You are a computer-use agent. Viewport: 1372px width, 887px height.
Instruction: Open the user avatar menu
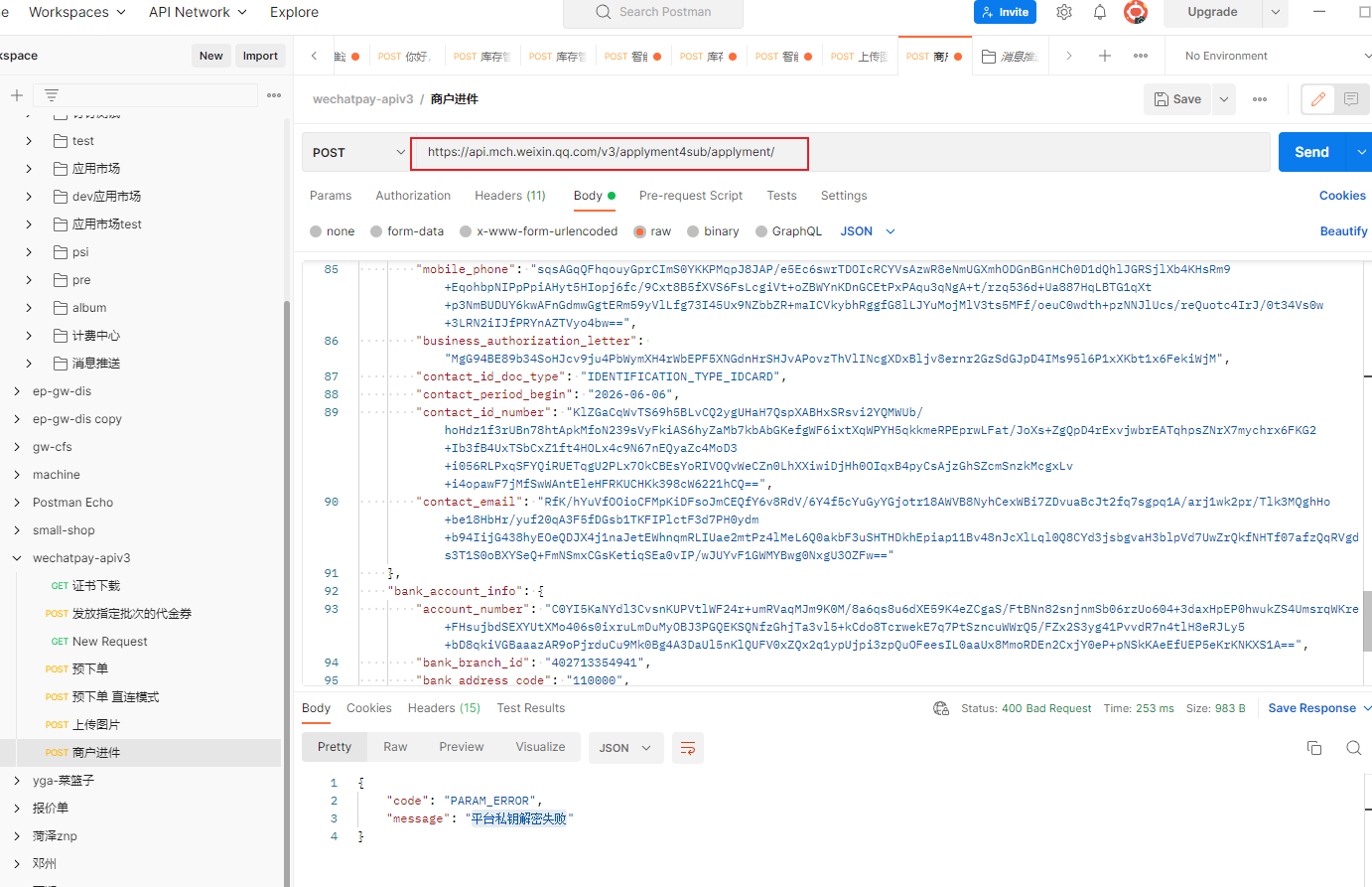coord(1136,12)
